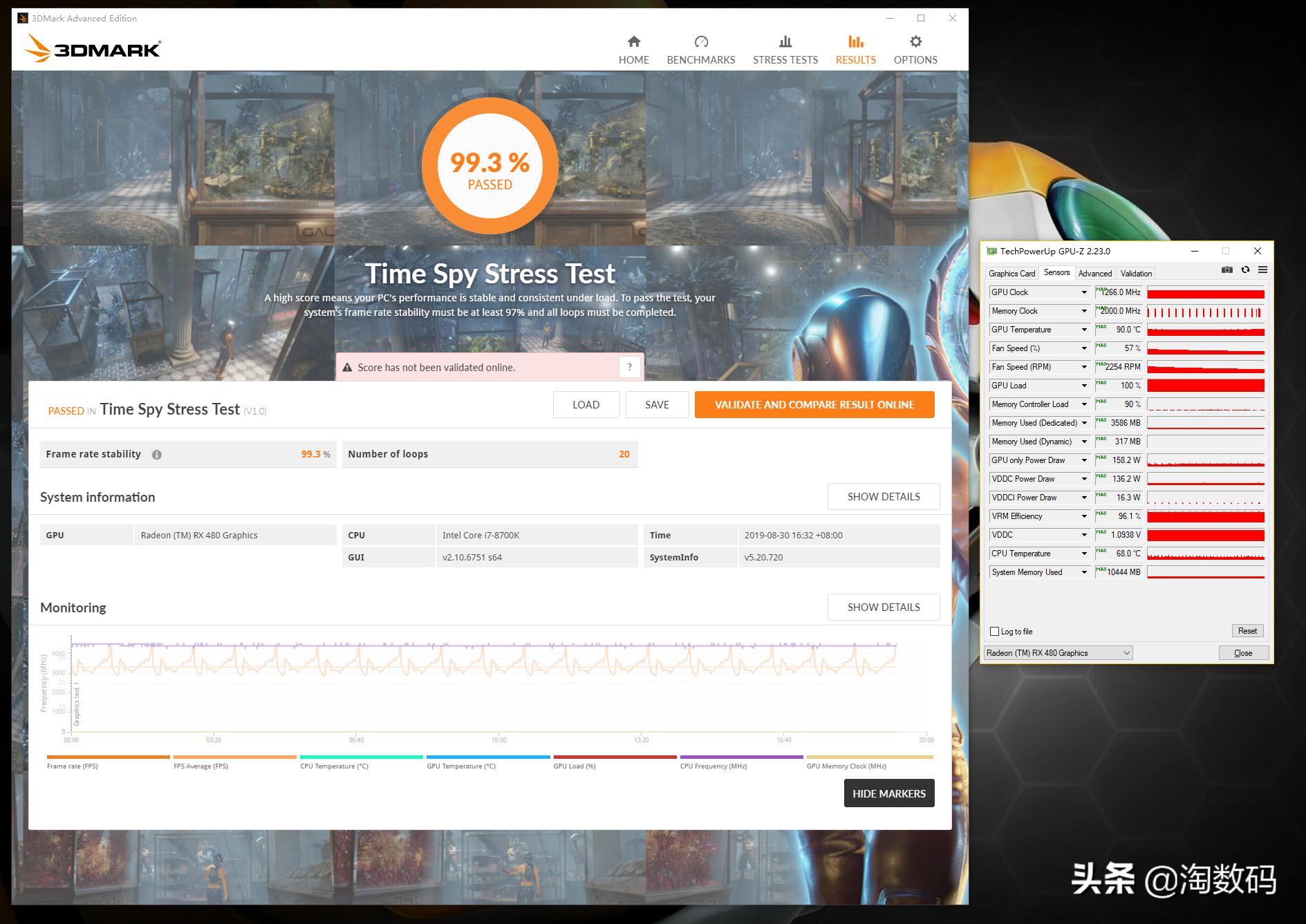Click the Radeon (TM) RX 480 Graphics cell
The height and width of the screenshot is (924, 1306).
[x=235, y=535]
